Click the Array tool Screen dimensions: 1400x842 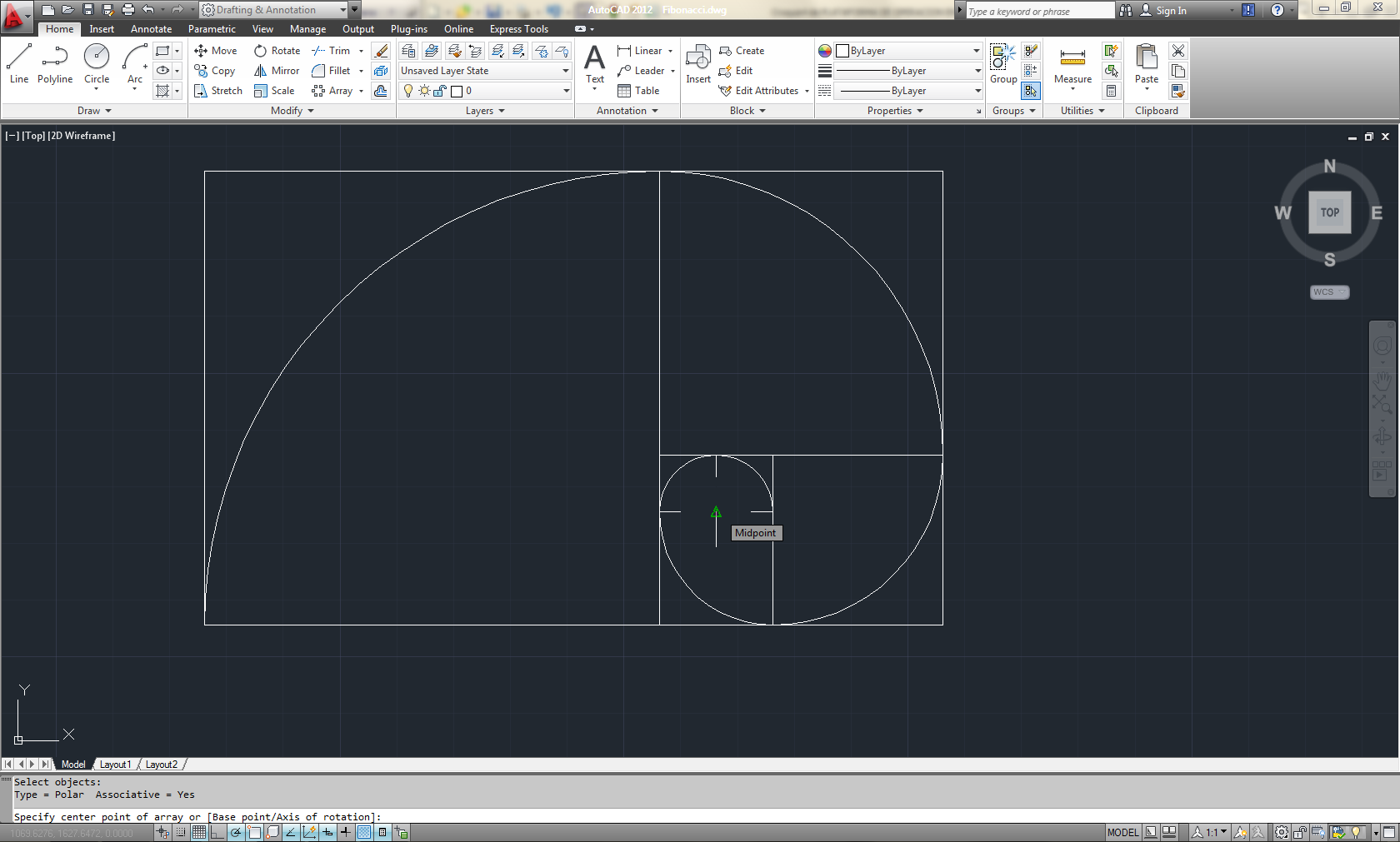point(332,91)
